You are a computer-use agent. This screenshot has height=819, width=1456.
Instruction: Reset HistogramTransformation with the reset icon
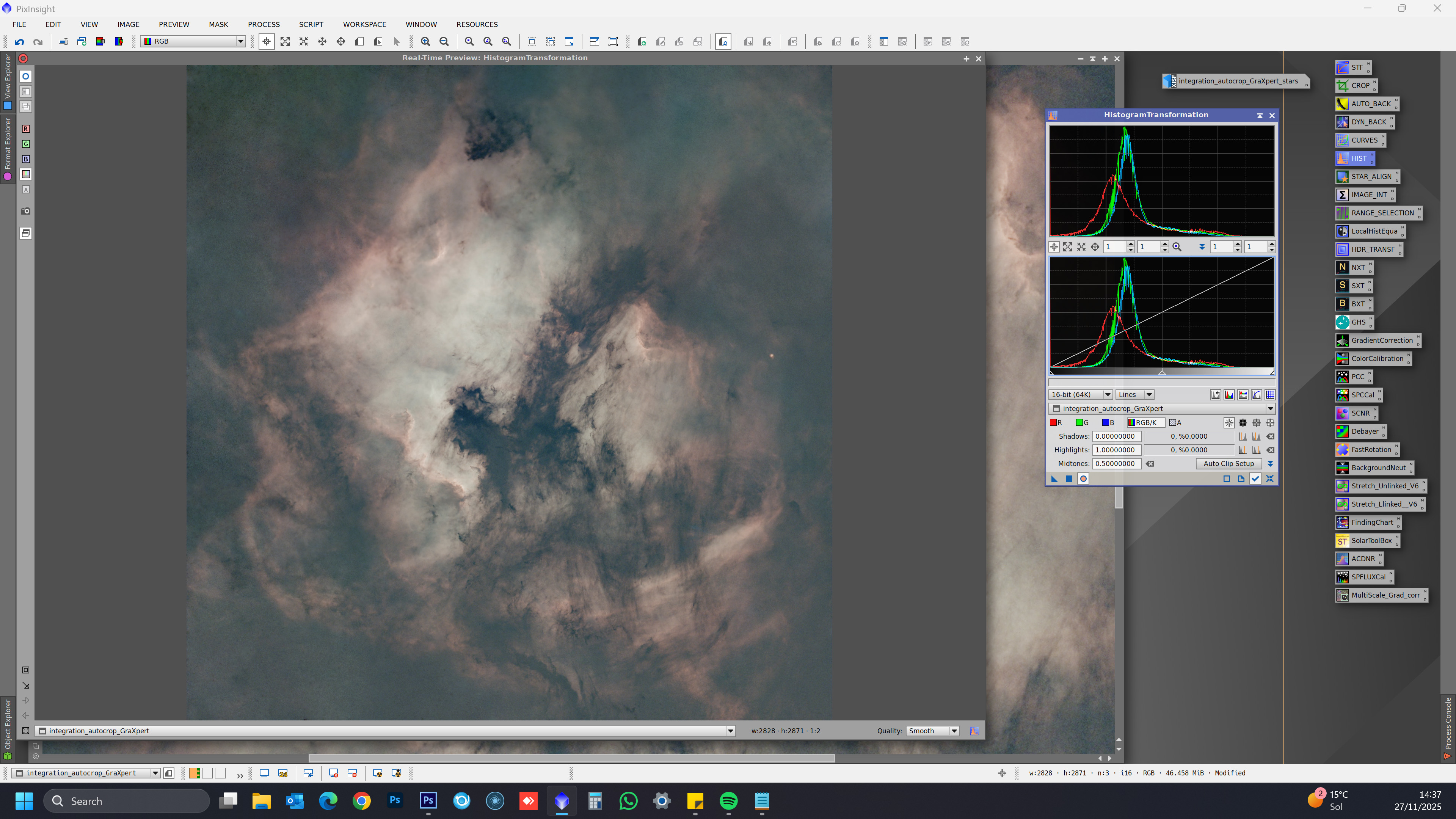1269,479
